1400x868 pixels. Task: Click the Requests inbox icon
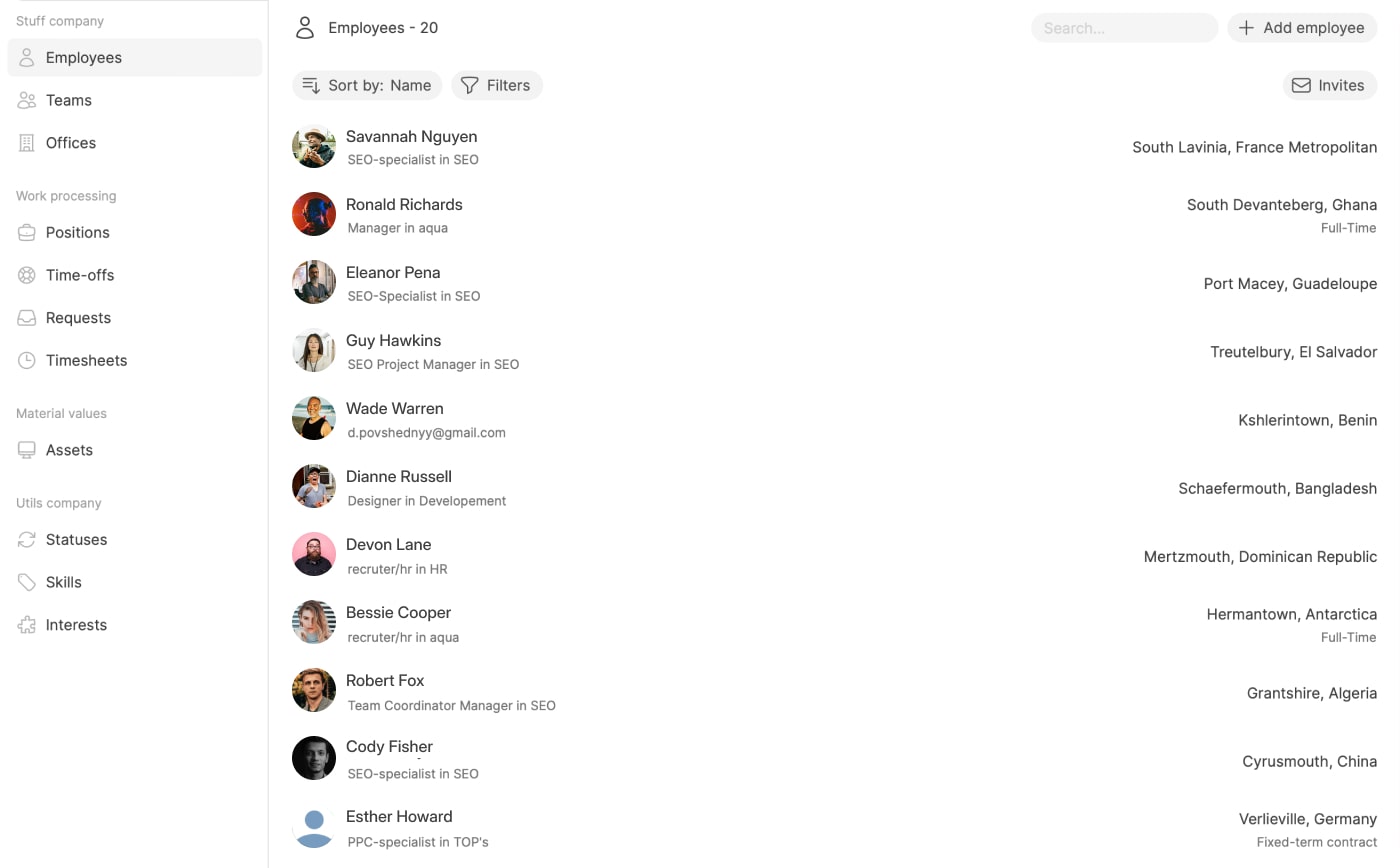pos(27,318)
